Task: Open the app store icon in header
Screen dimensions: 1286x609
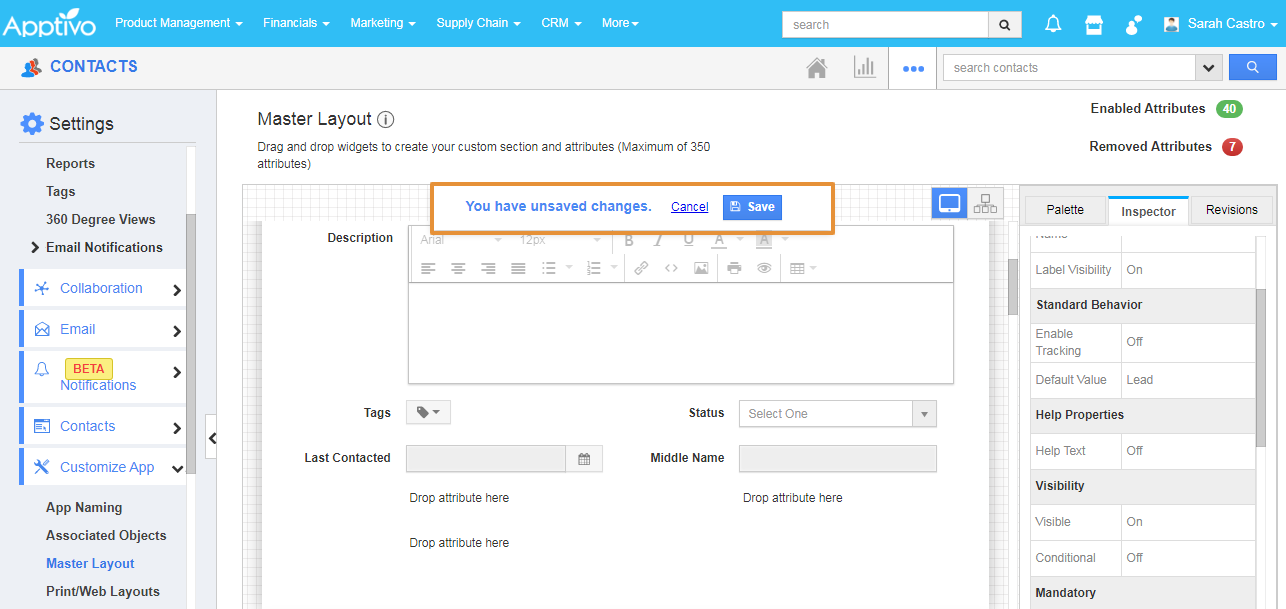Action: tap(1094, 24)
